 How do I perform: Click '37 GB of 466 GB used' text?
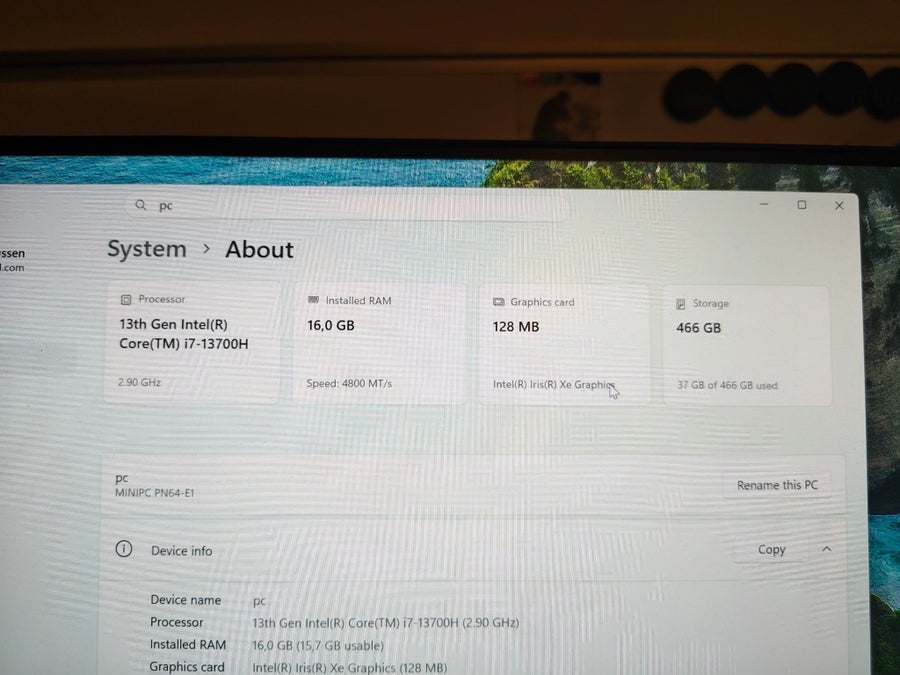[727, 385]
